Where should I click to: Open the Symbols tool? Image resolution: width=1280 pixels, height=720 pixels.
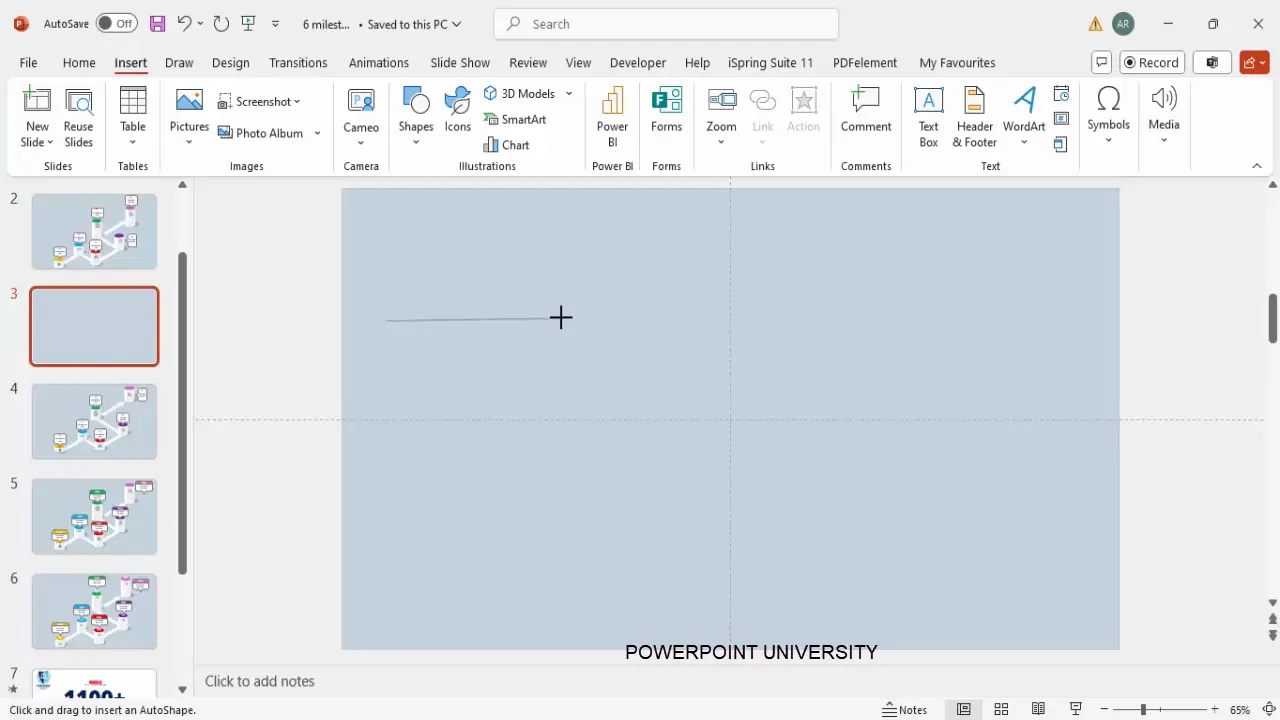click(1108, 110)
